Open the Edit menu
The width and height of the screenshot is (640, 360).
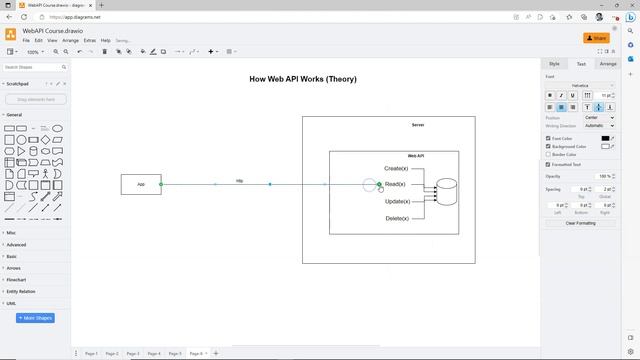(x=38, y=41)
